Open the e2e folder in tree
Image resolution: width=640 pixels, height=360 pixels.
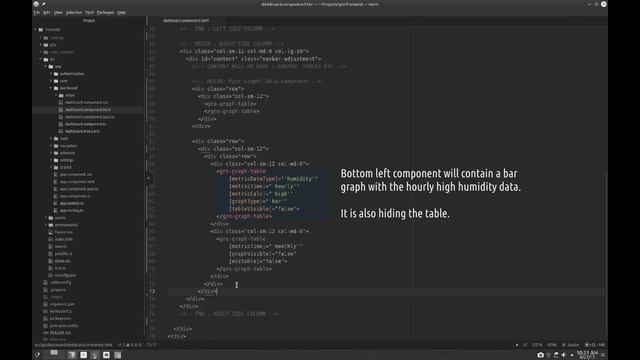coord(53,45)
